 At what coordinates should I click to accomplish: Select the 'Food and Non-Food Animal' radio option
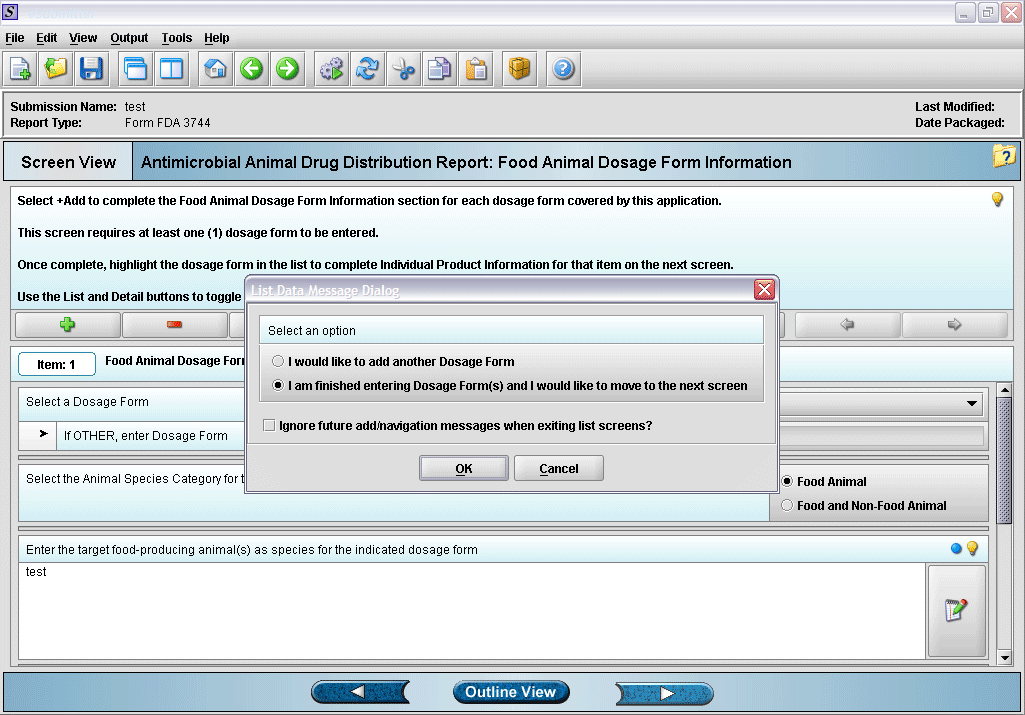click(x=786, y=506)
